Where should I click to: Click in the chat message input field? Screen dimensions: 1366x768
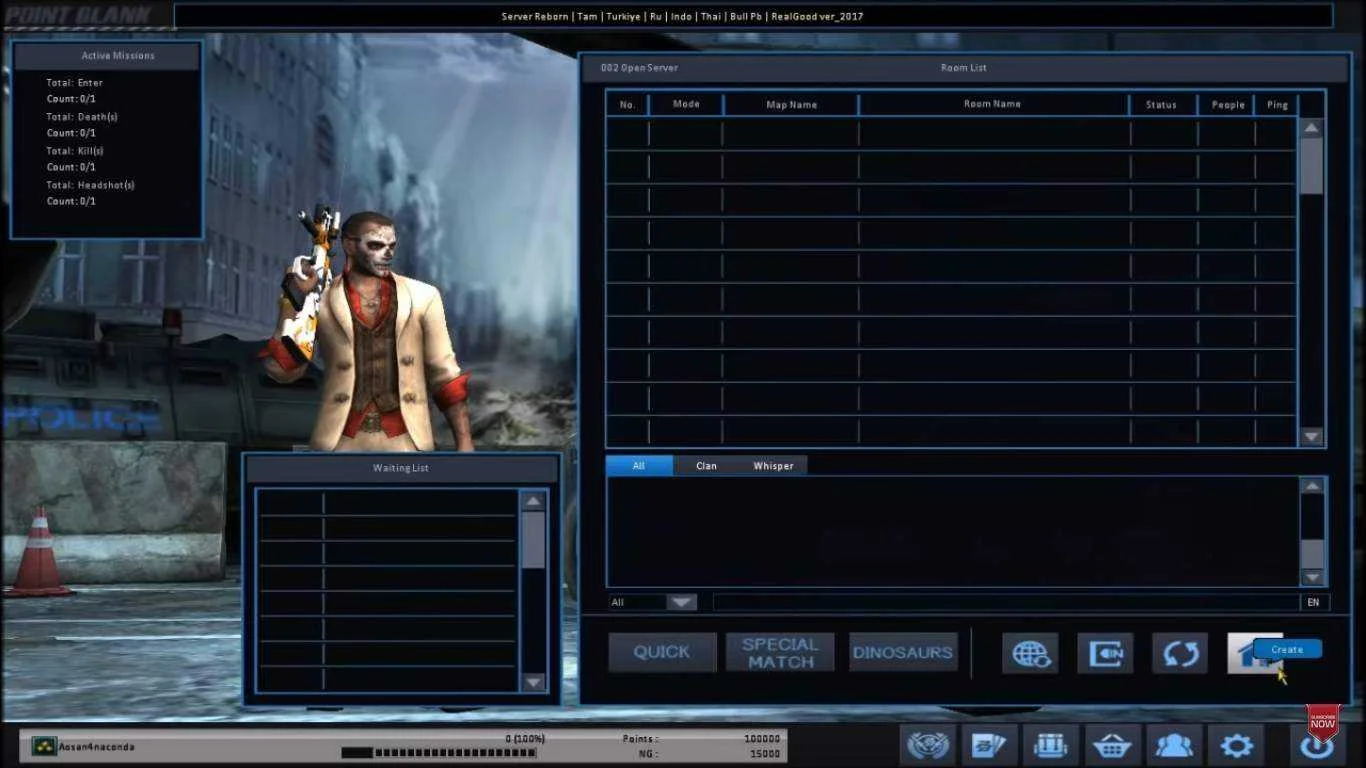click(1006, 602)
